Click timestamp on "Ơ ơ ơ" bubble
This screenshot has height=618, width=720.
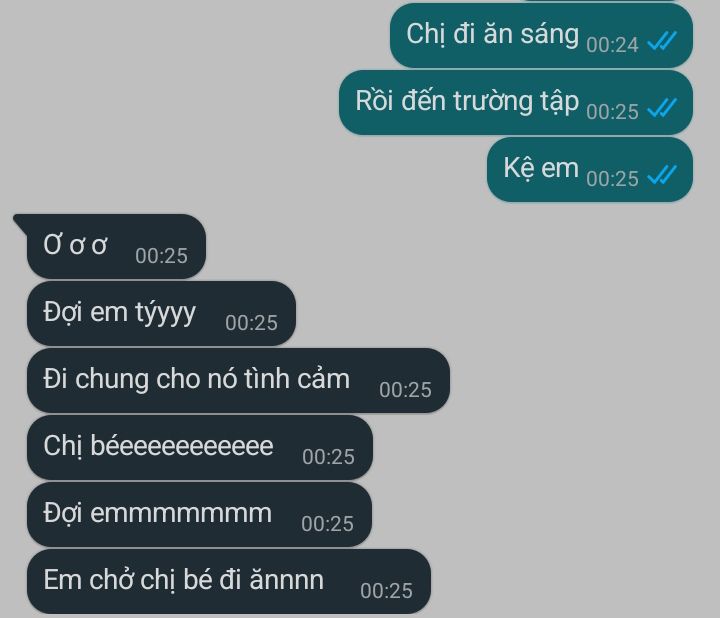click(162, 256)
